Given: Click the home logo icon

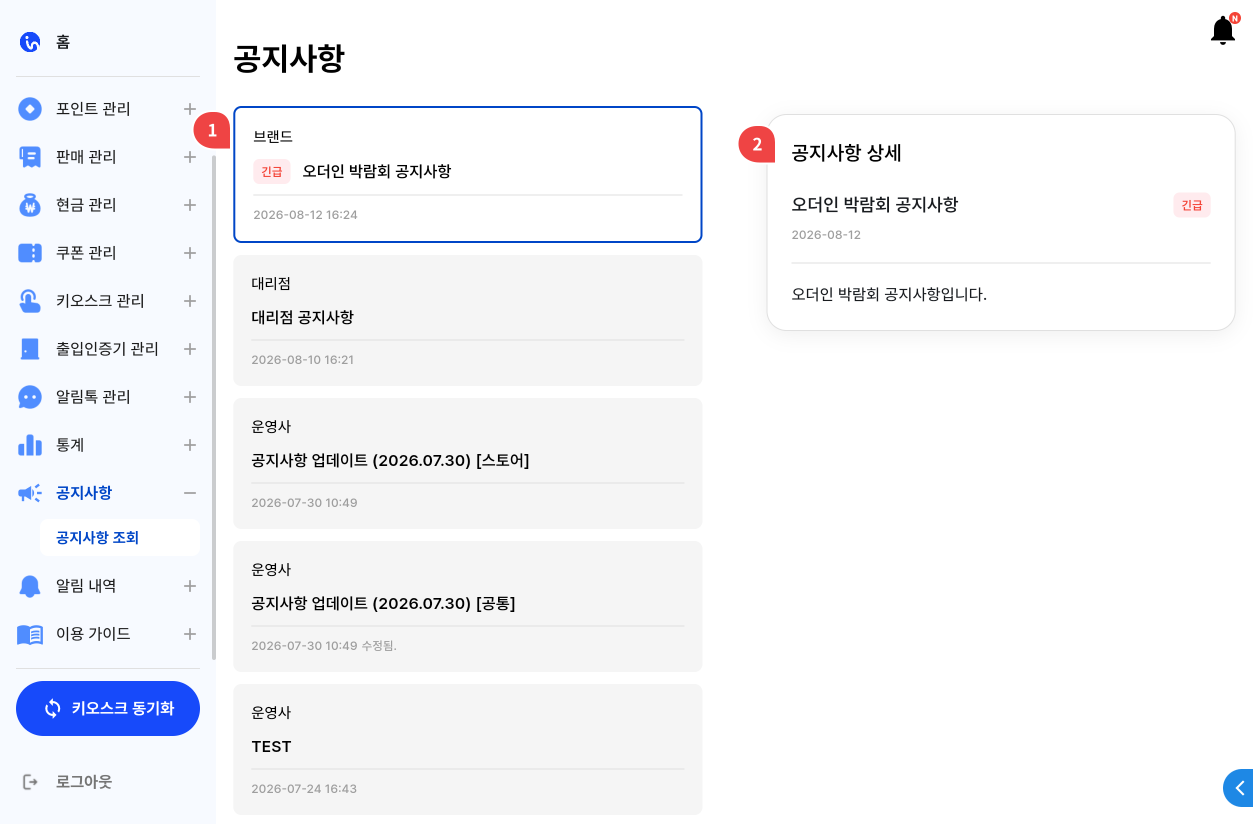Looking at the screenshot, I should tap(30, 42).
